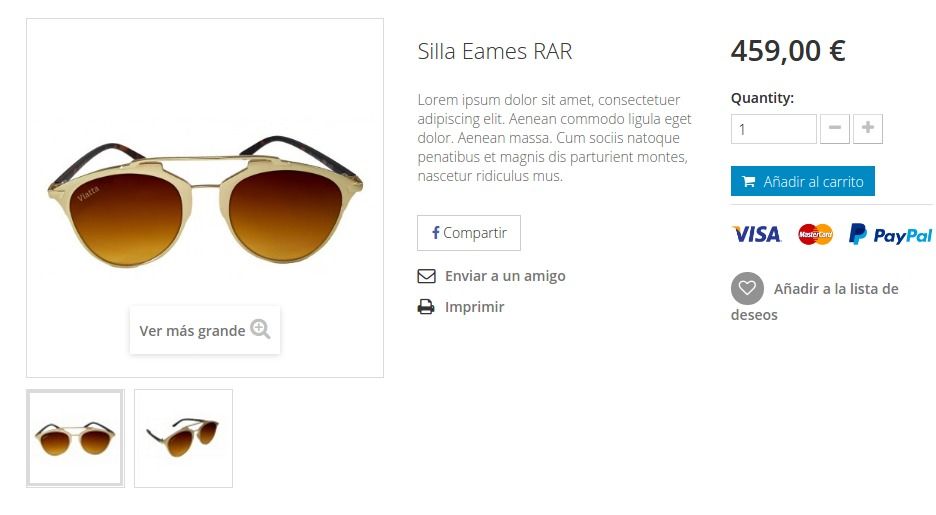The width and height of the screenshot is (936, 515).
Task: Click the magnifier zoom icon
Action: [x=260, y=329]
